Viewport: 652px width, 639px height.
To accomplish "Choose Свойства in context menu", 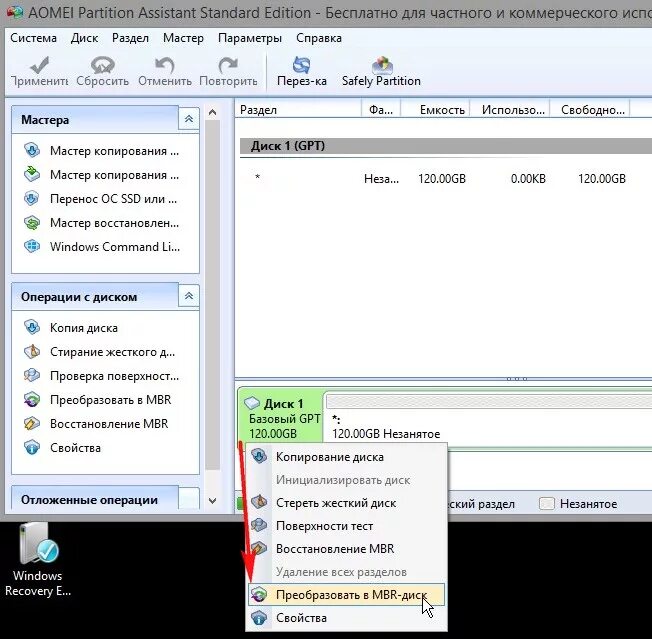I will pos(346,618).
